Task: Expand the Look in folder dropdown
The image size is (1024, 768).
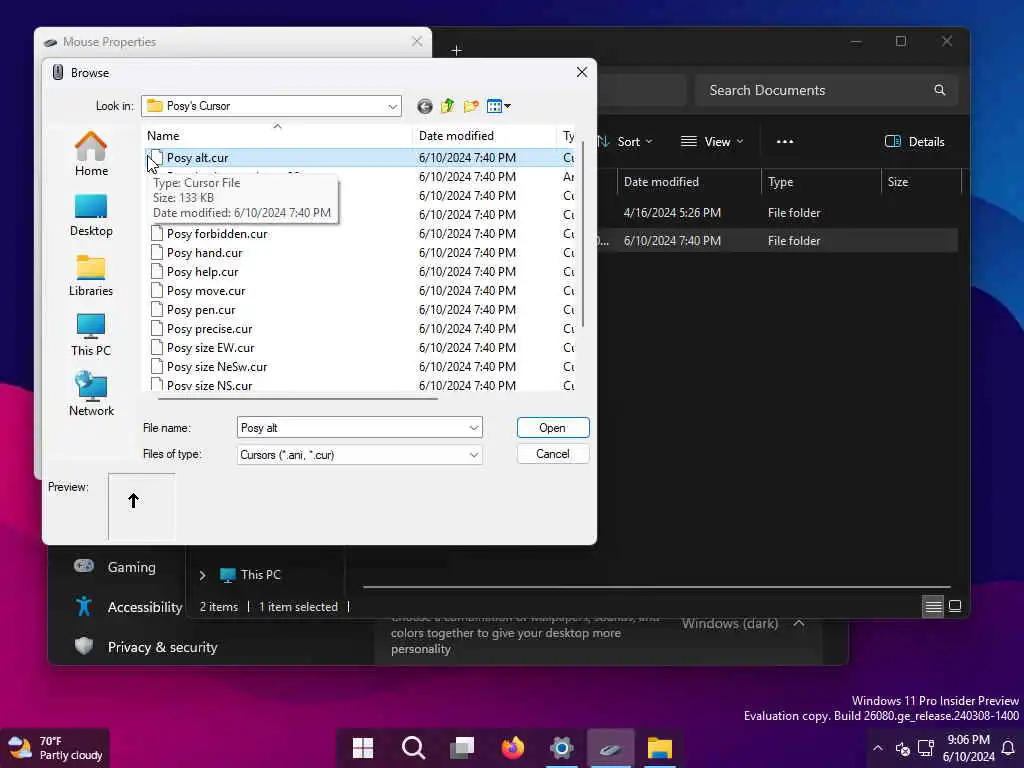Action: [392, 106]
